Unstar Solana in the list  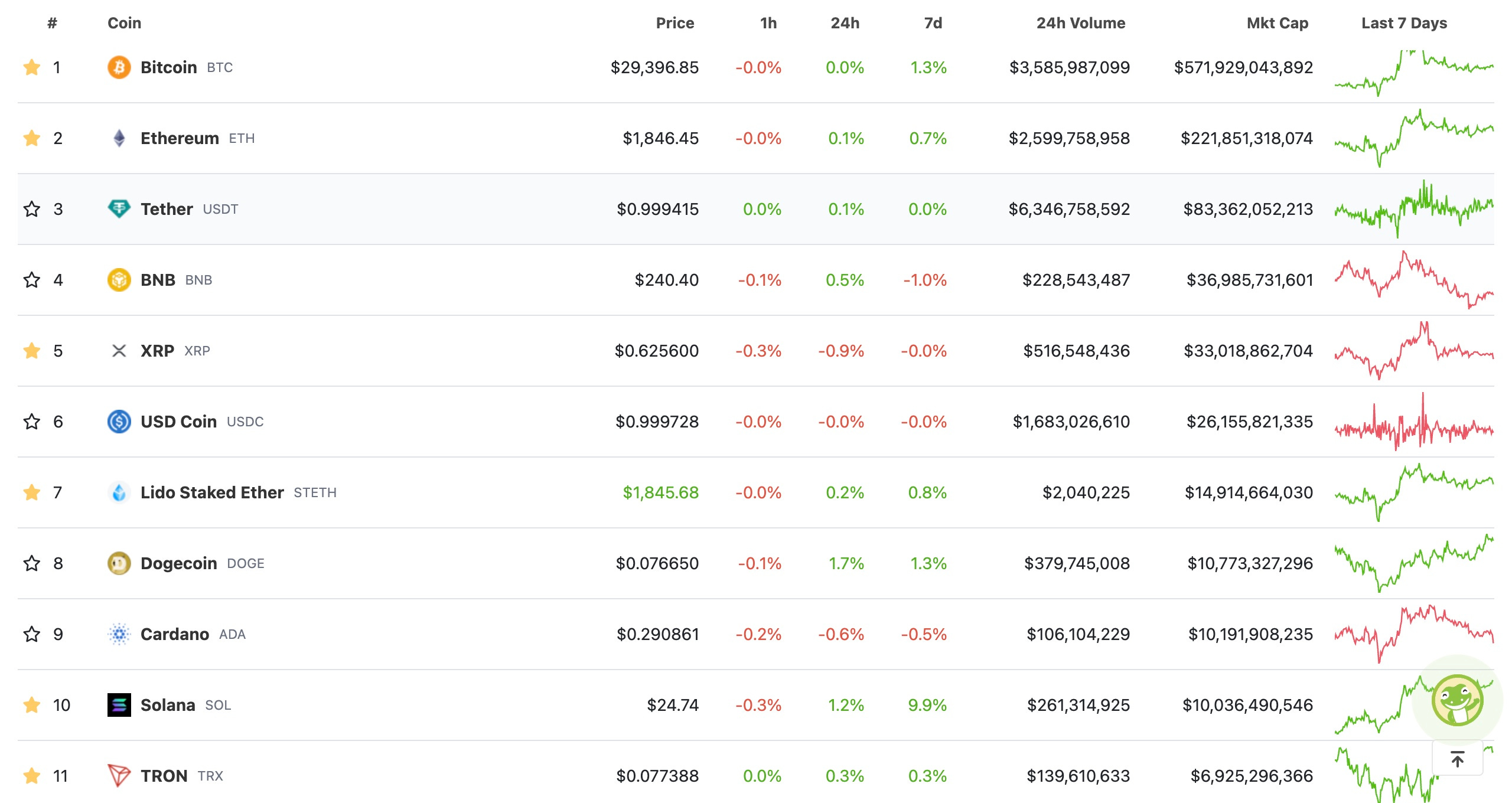point(32,705)
